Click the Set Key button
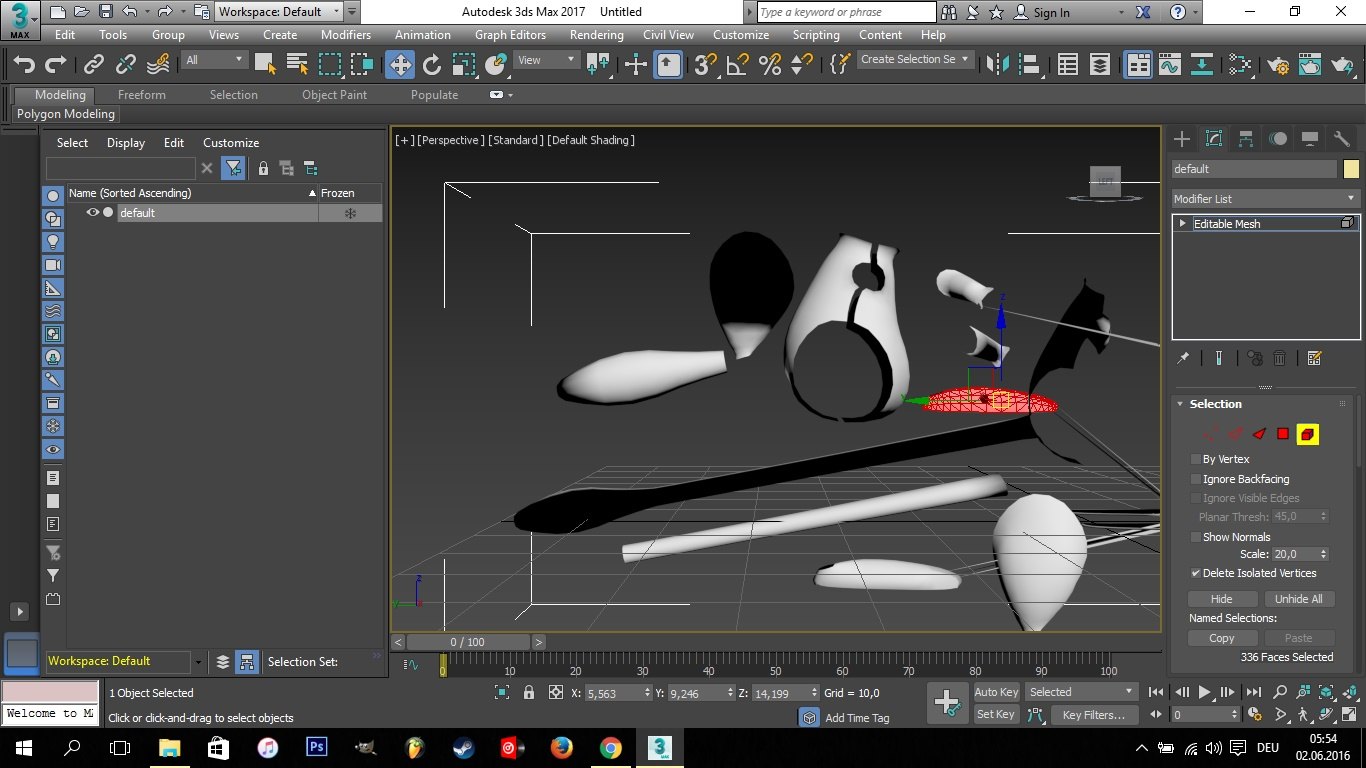The image size is (1366, 768). coord(996,714)
